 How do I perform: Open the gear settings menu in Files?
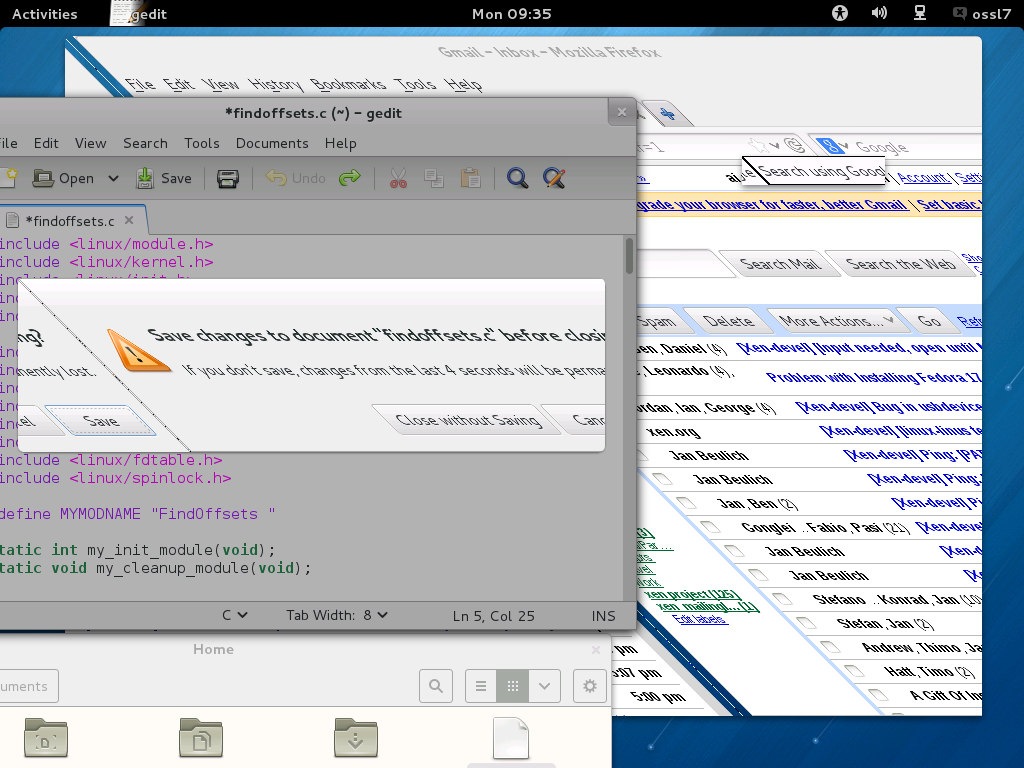click(590, 686)
